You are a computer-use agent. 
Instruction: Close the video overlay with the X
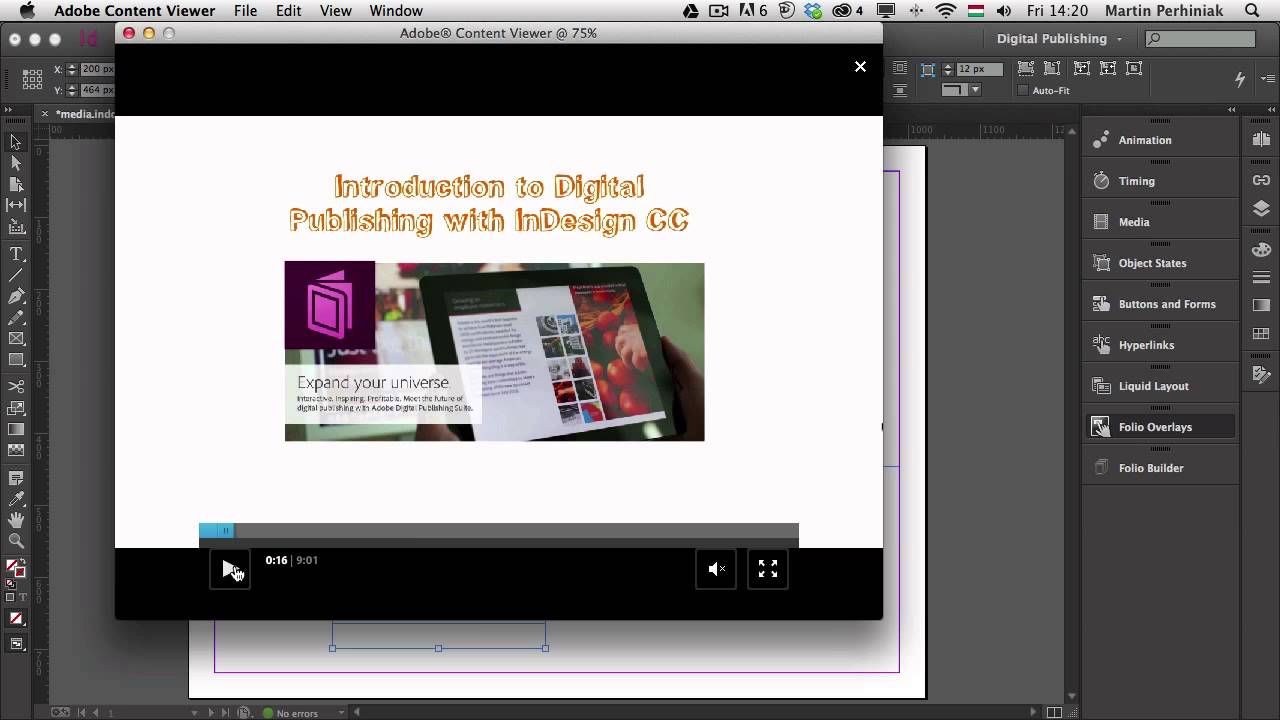coord(860,67)
